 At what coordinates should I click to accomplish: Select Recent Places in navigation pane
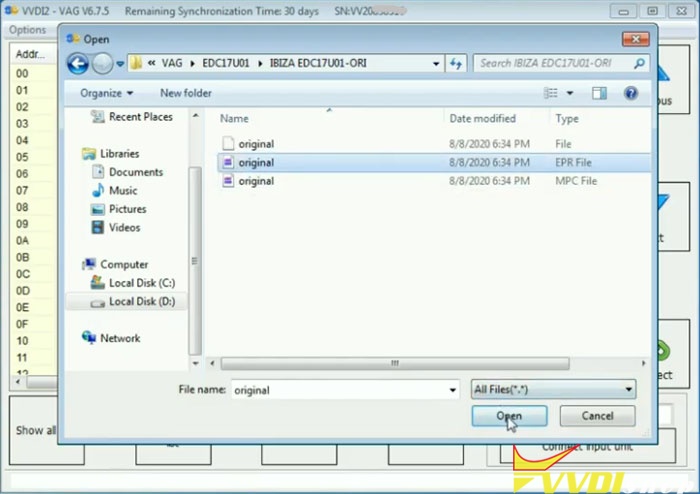[132, 117]
